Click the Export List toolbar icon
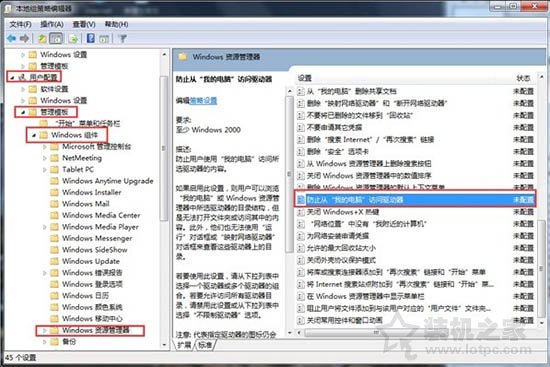 [74, 38]
